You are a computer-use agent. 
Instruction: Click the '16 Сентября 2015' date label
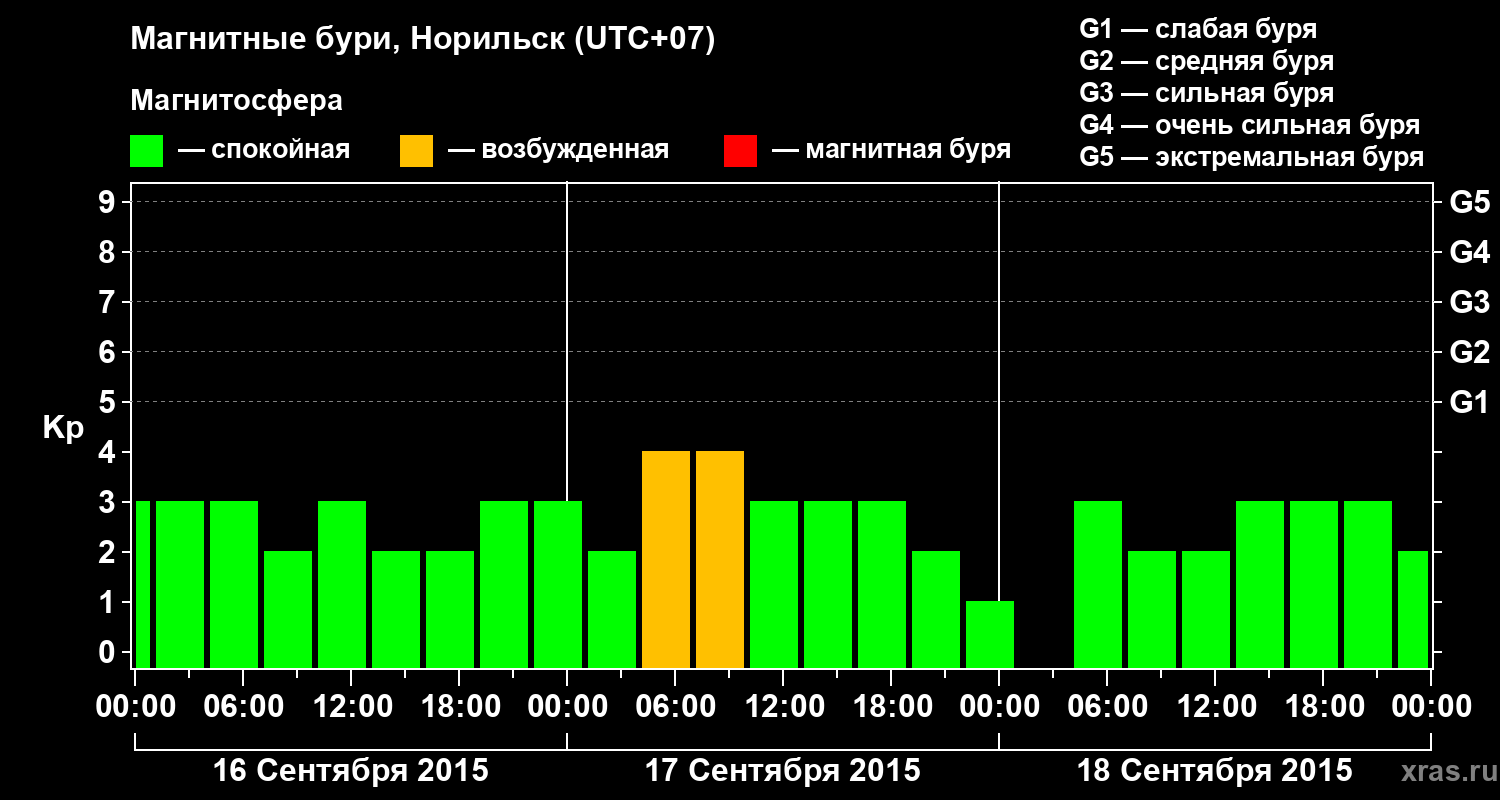[x=351, y=771]
